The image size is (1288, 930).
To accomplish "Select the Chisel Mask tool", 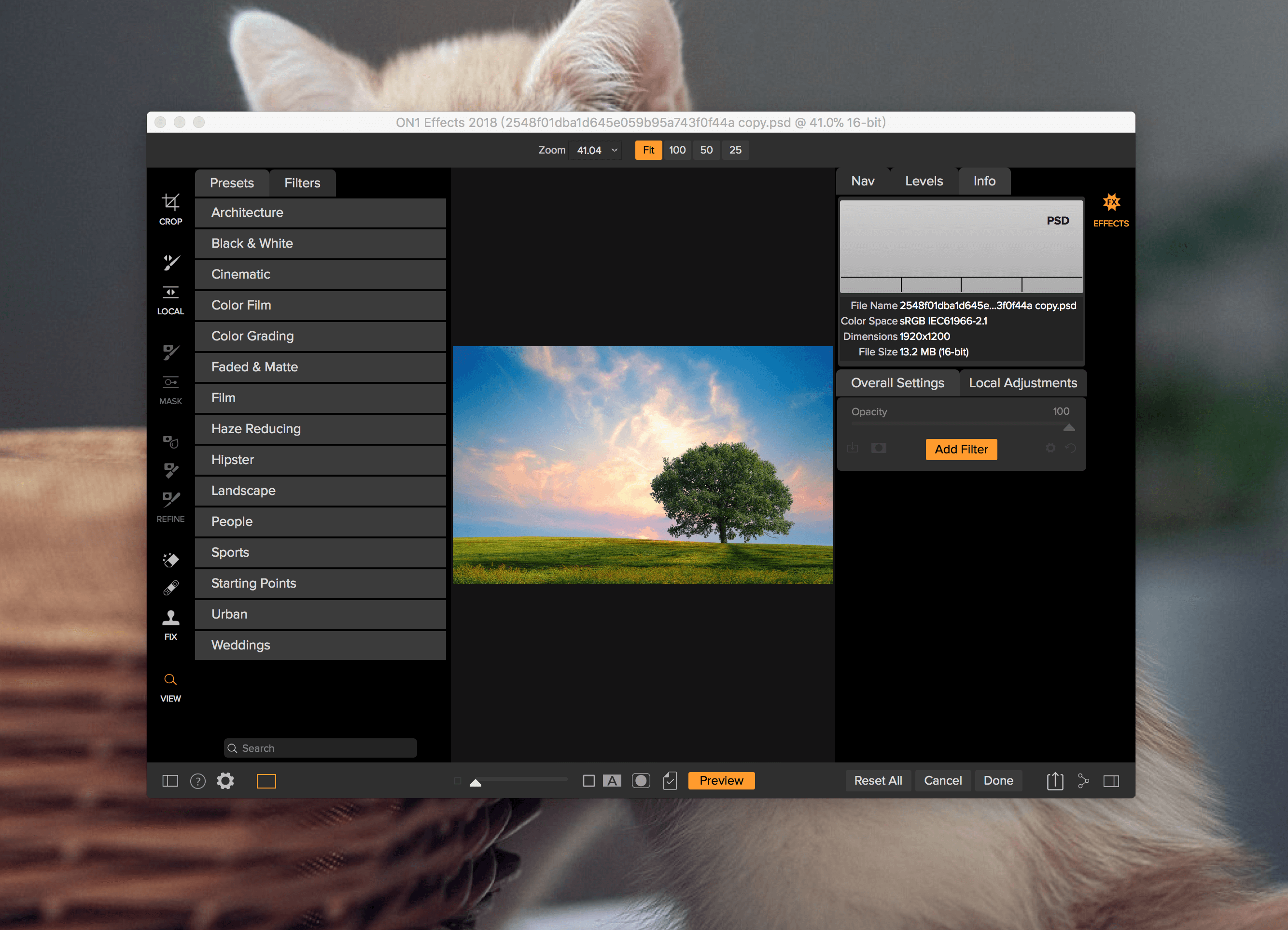I will [171, 470].
